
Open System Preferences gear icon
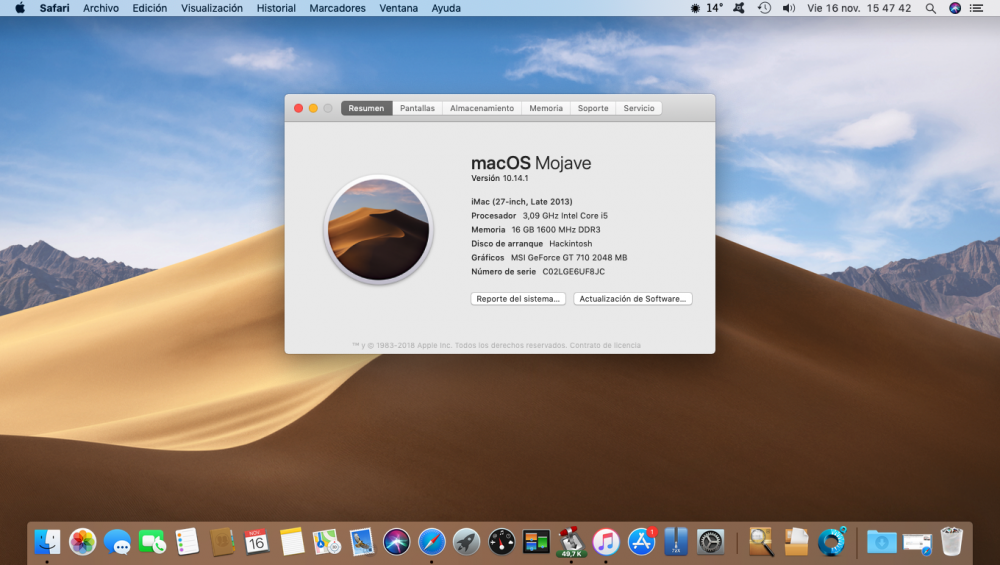tap(710, 542)
